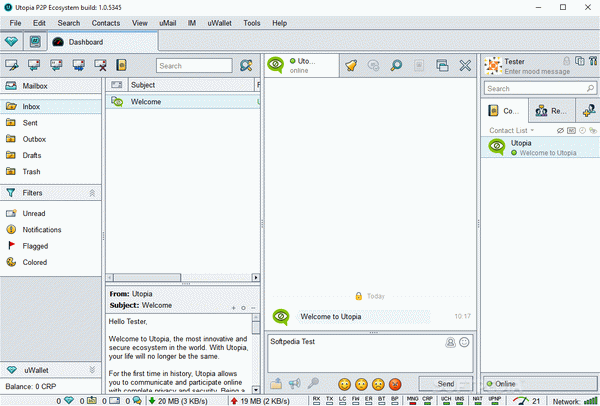Select the Welcome email row
This screenshot has height=406, width=600.
(183, 102)
